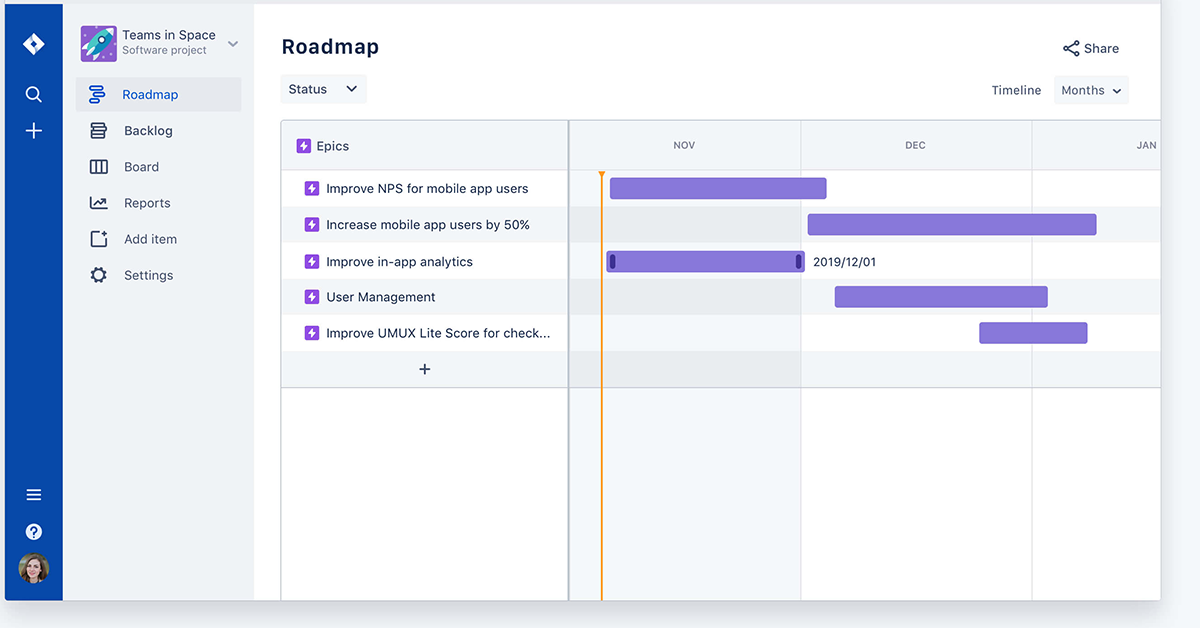Image resolution: width=1200 pixels, height=628 pixels.
Task: Open the search panel from the sidebar
Action: click(x=33, y=93)
